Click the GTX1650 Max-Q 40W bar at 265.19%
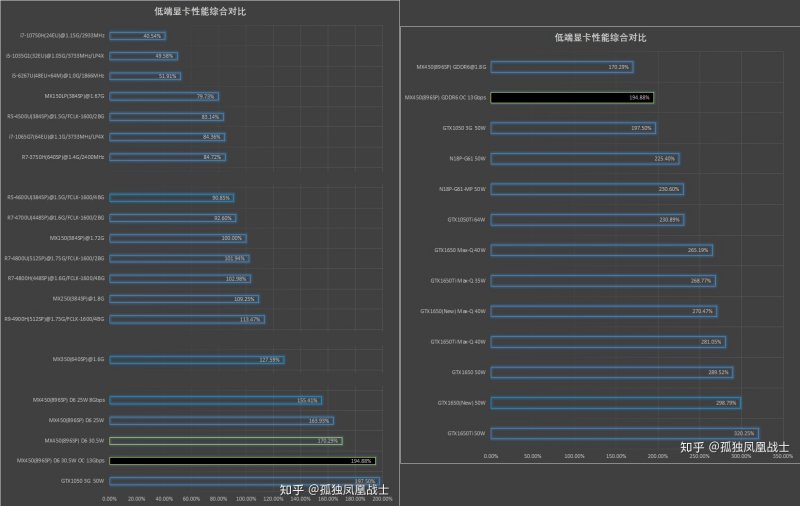Screen dimensions: 800x506 (602, 250)
